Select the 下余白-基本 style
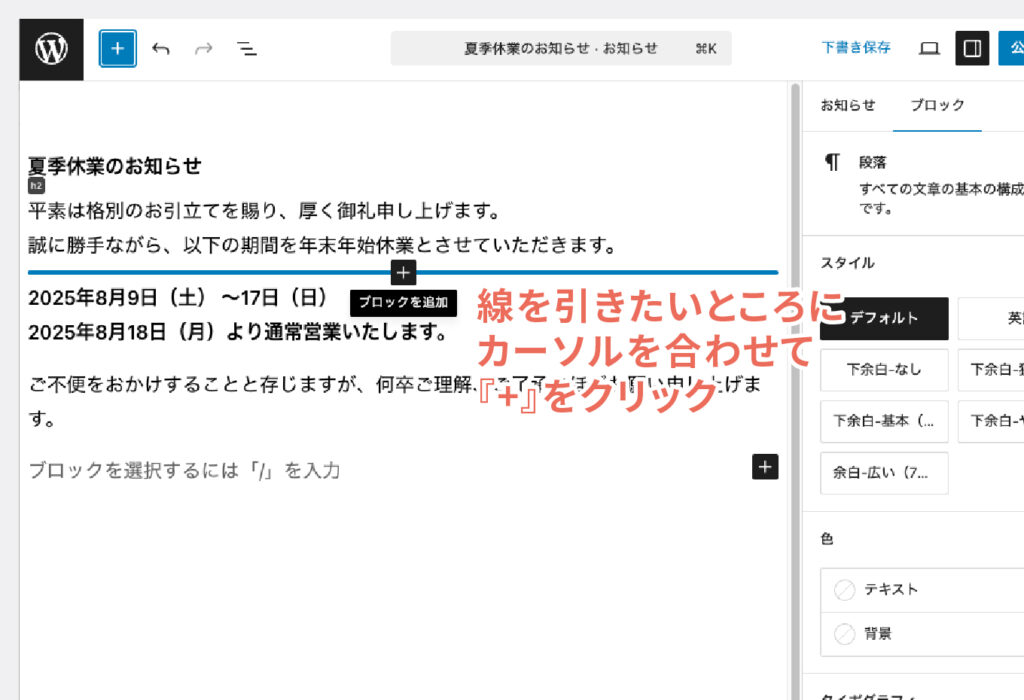1024x700 pixels. pos(884,421)
